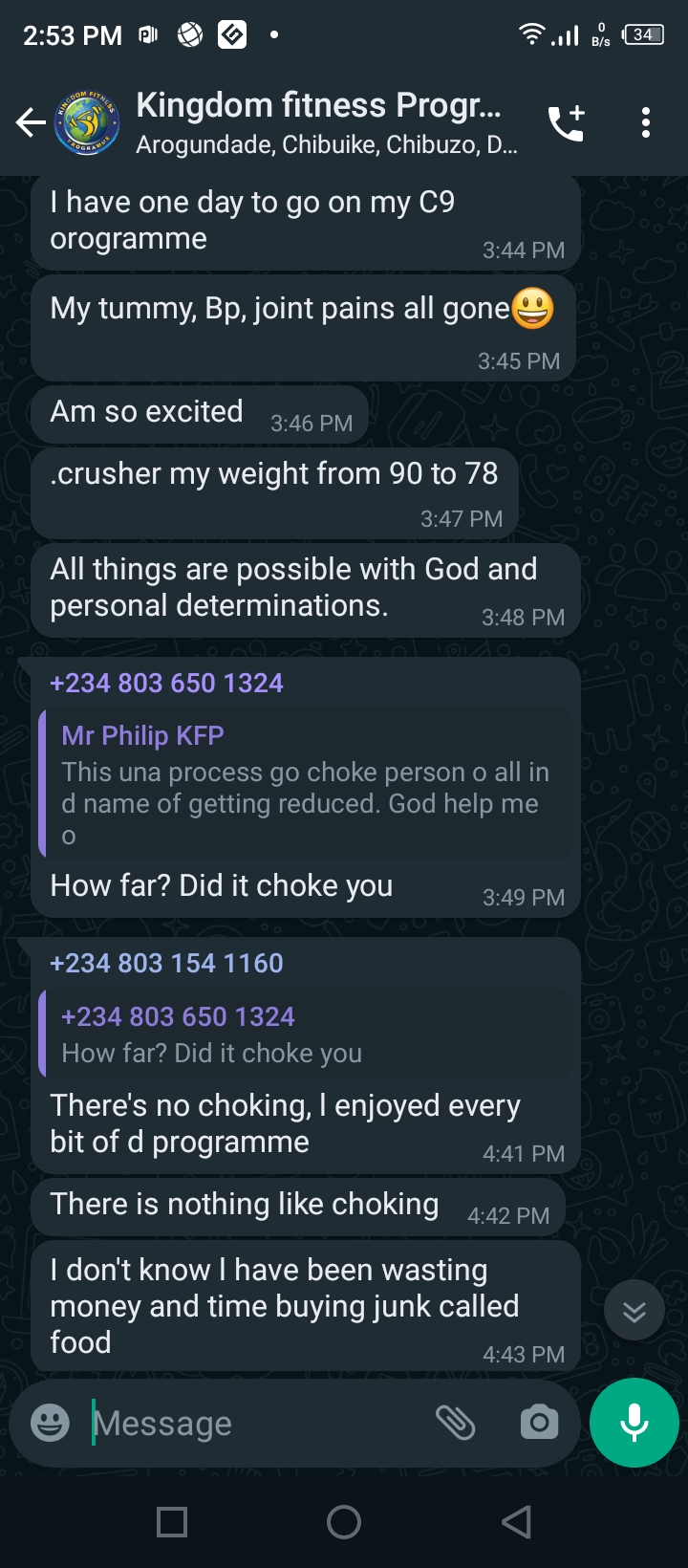
Task: Tap the participants list under group name
Action: click(327, 145)
